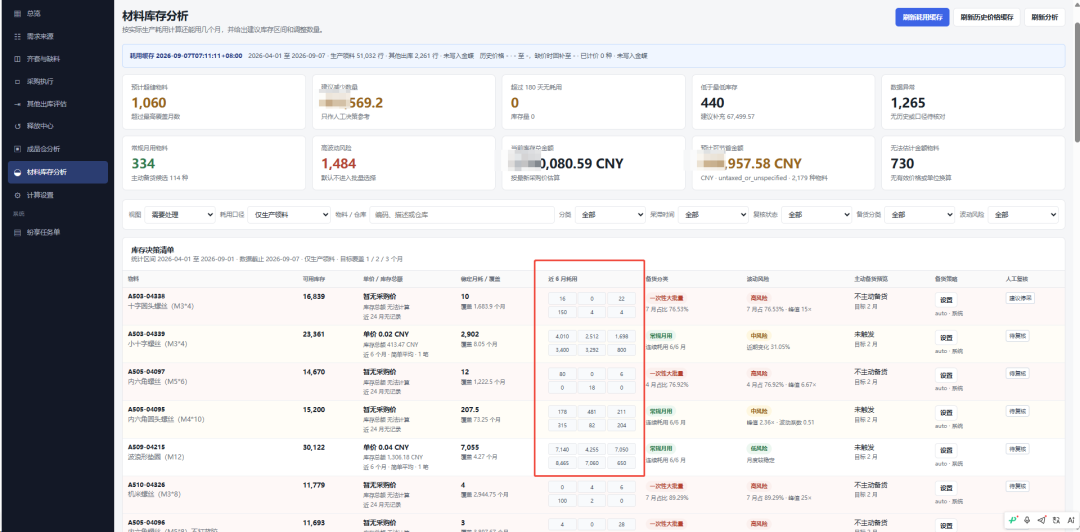Click the 物料 / 仓库 search input
This screenshot has width=1080, height=532.
pyautogui.click(x=463, y=215)
